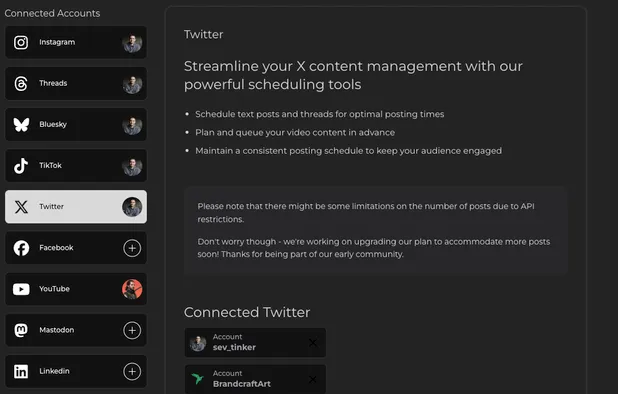Click the Instagram profile avatar
618x394 pixels.
pos(132,43)
